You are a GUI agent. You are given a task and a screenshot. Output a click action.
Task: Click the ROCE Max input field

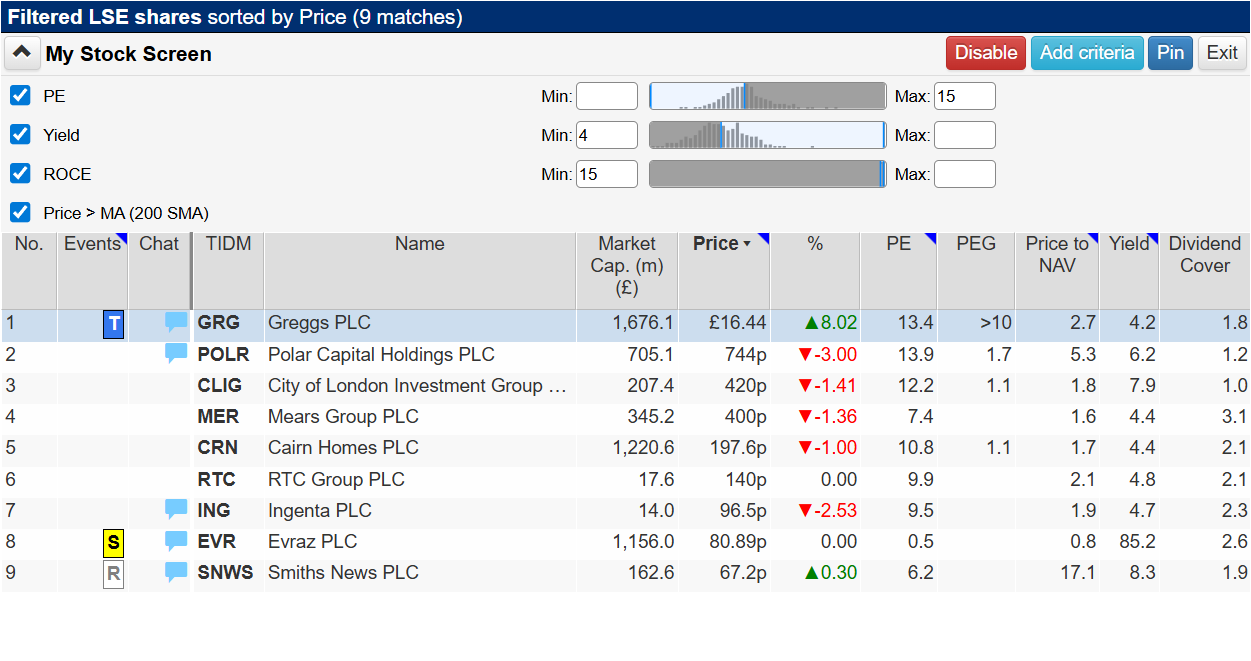965,174
